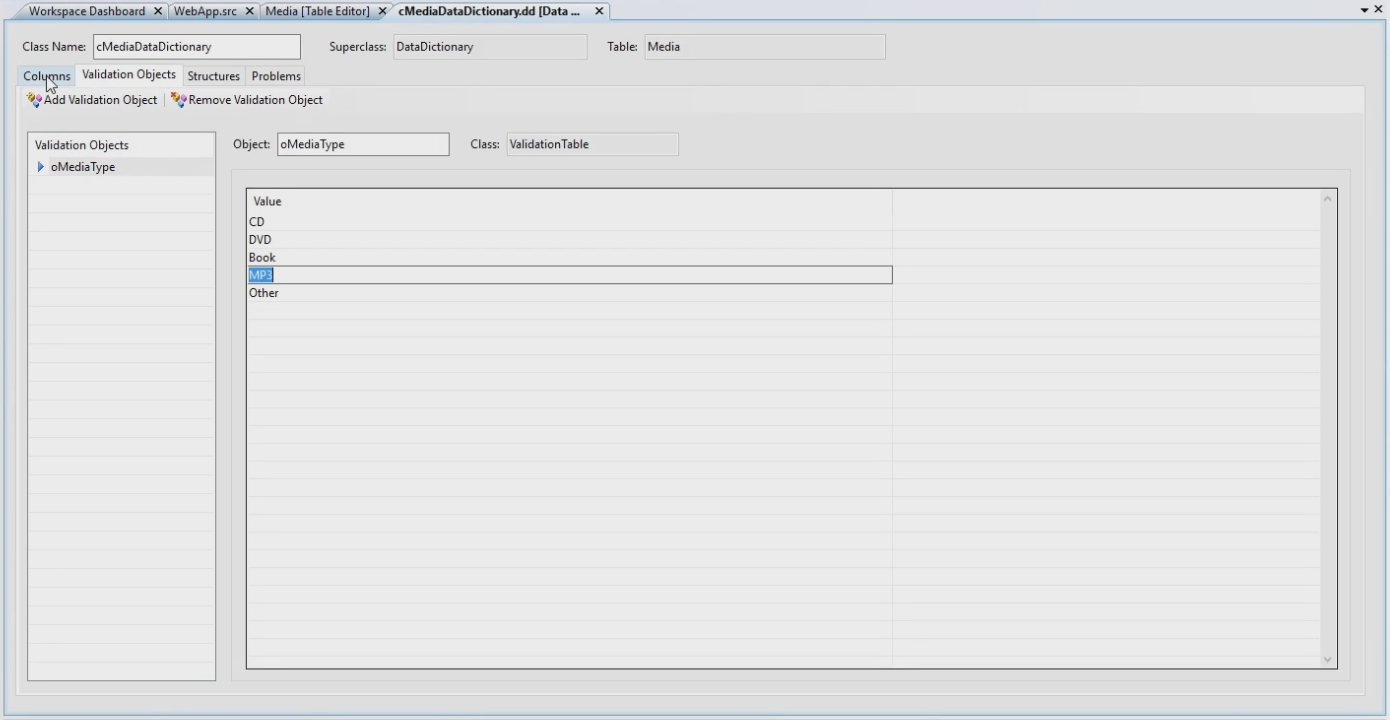The height and width of the screenshot is (720, 1390).
Task: Switch to the Columns tab
Action: point(47,76)
